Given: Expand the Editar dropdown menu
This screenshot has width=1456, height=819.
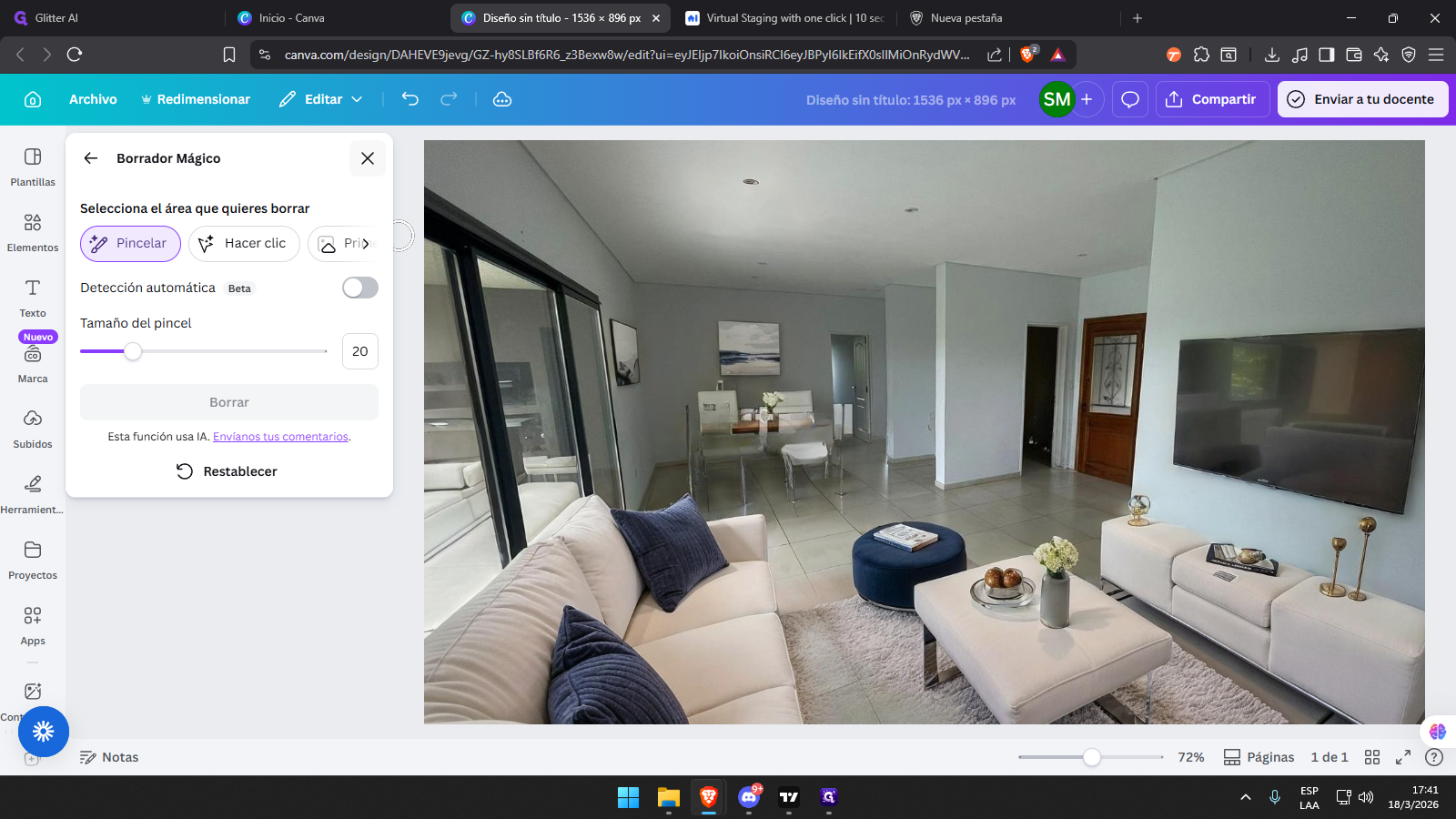Looking at the screenshot, I should coord(321,99).
